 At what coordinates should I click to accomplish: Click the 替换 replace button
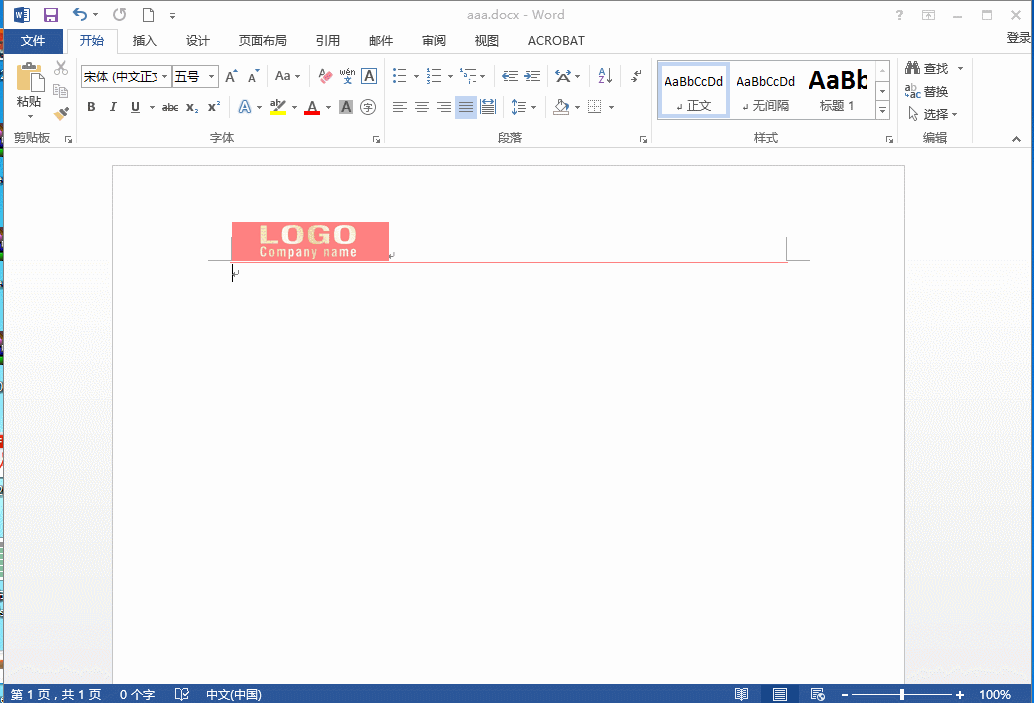(927, 91)
